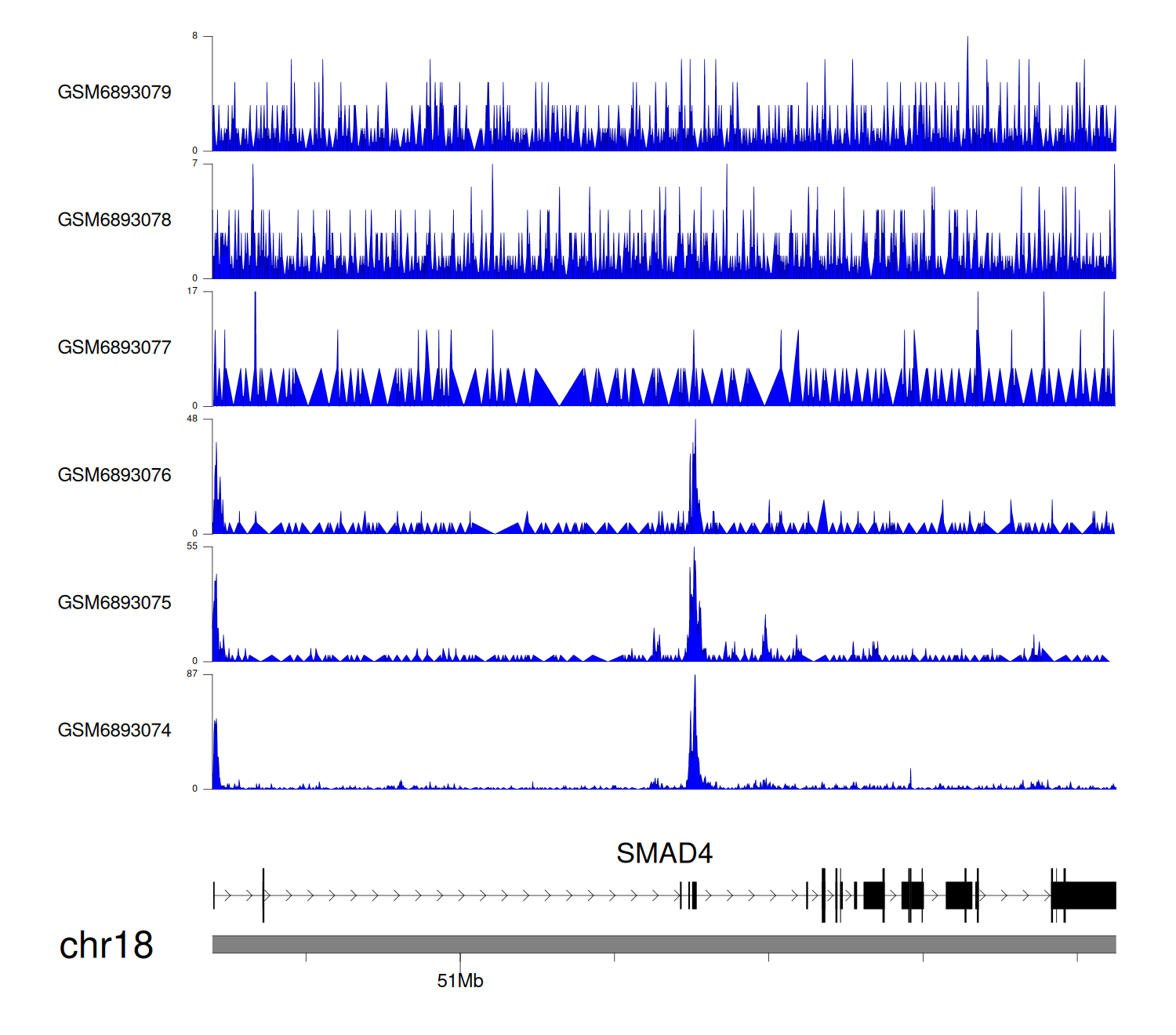
Task: Click the y-axis maximum value 87
Action: (192, 674)
